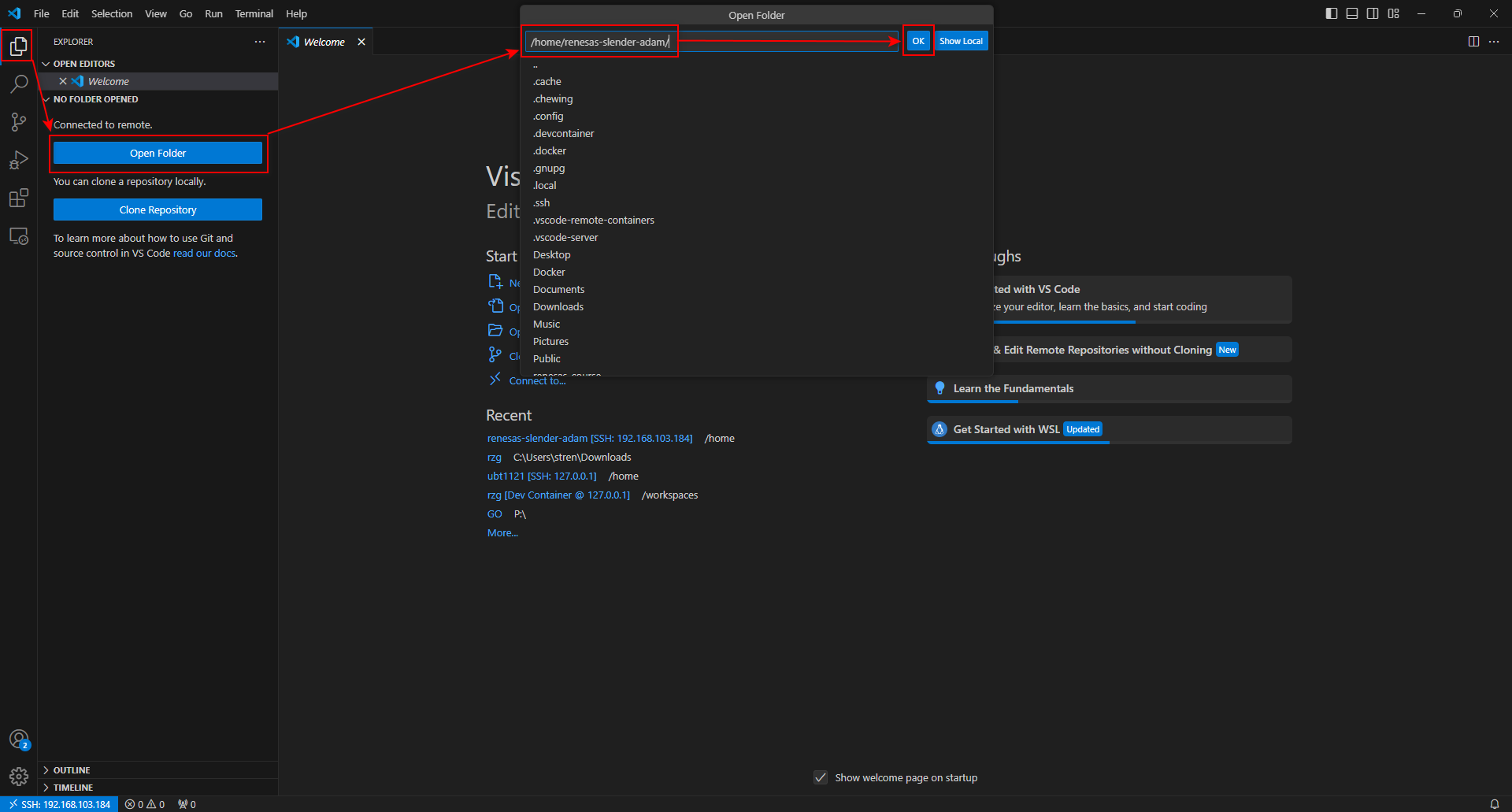
Task: Split the editor right icon
Action: (1473, 42)
